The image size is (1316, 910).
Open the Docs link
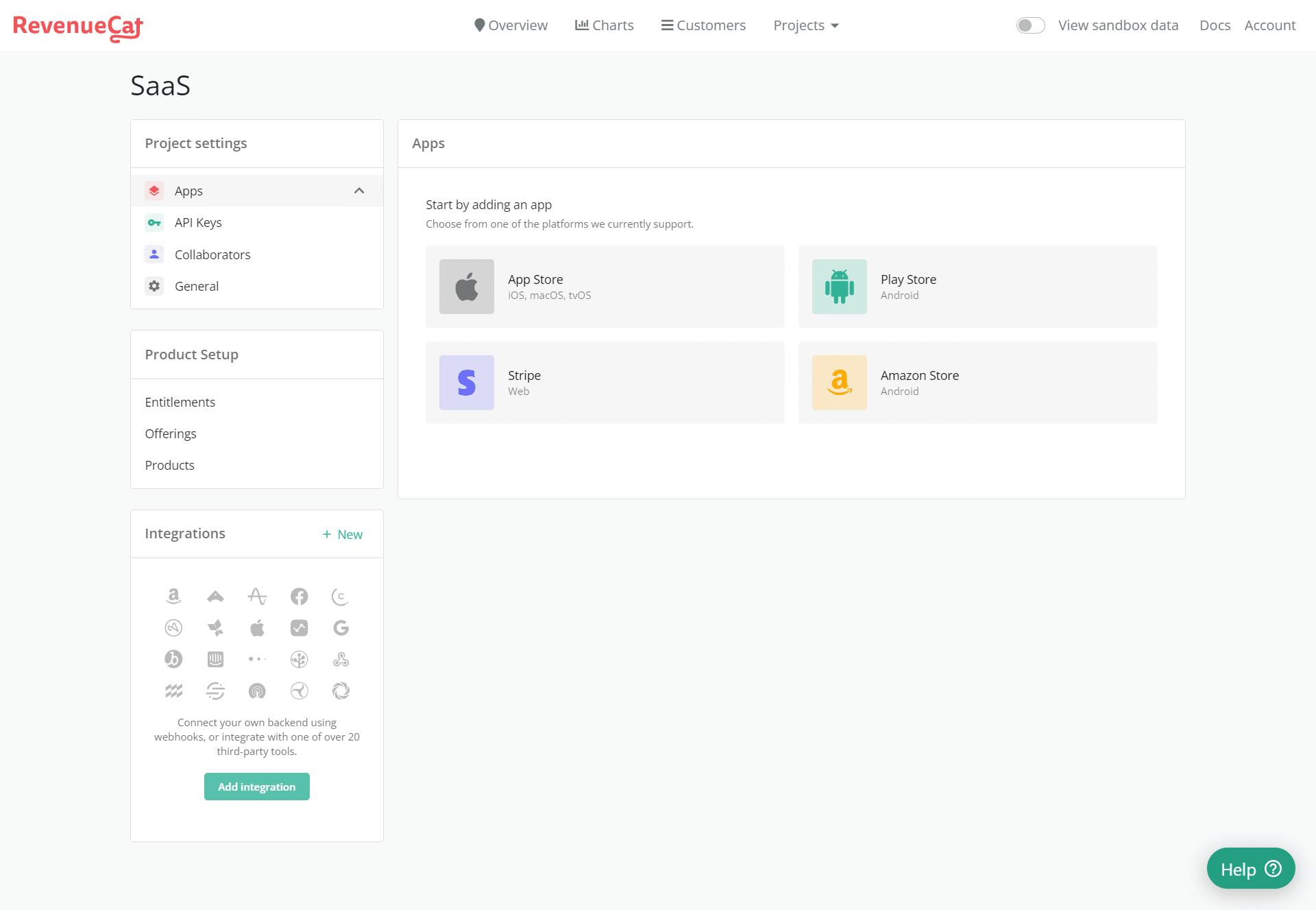click(x=1215, y=25)
